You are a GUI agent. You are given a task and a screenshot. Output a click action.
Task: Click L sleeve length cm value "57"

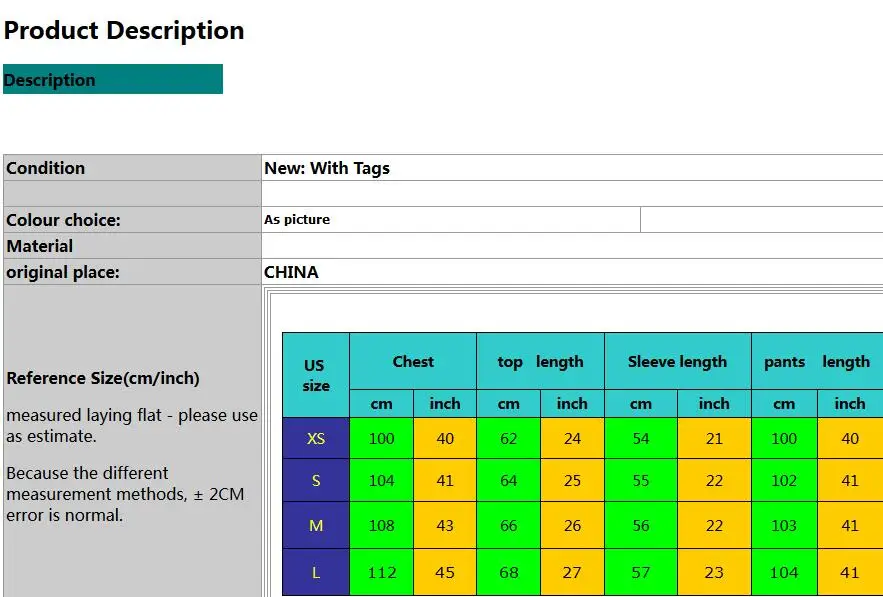point(641,572)
